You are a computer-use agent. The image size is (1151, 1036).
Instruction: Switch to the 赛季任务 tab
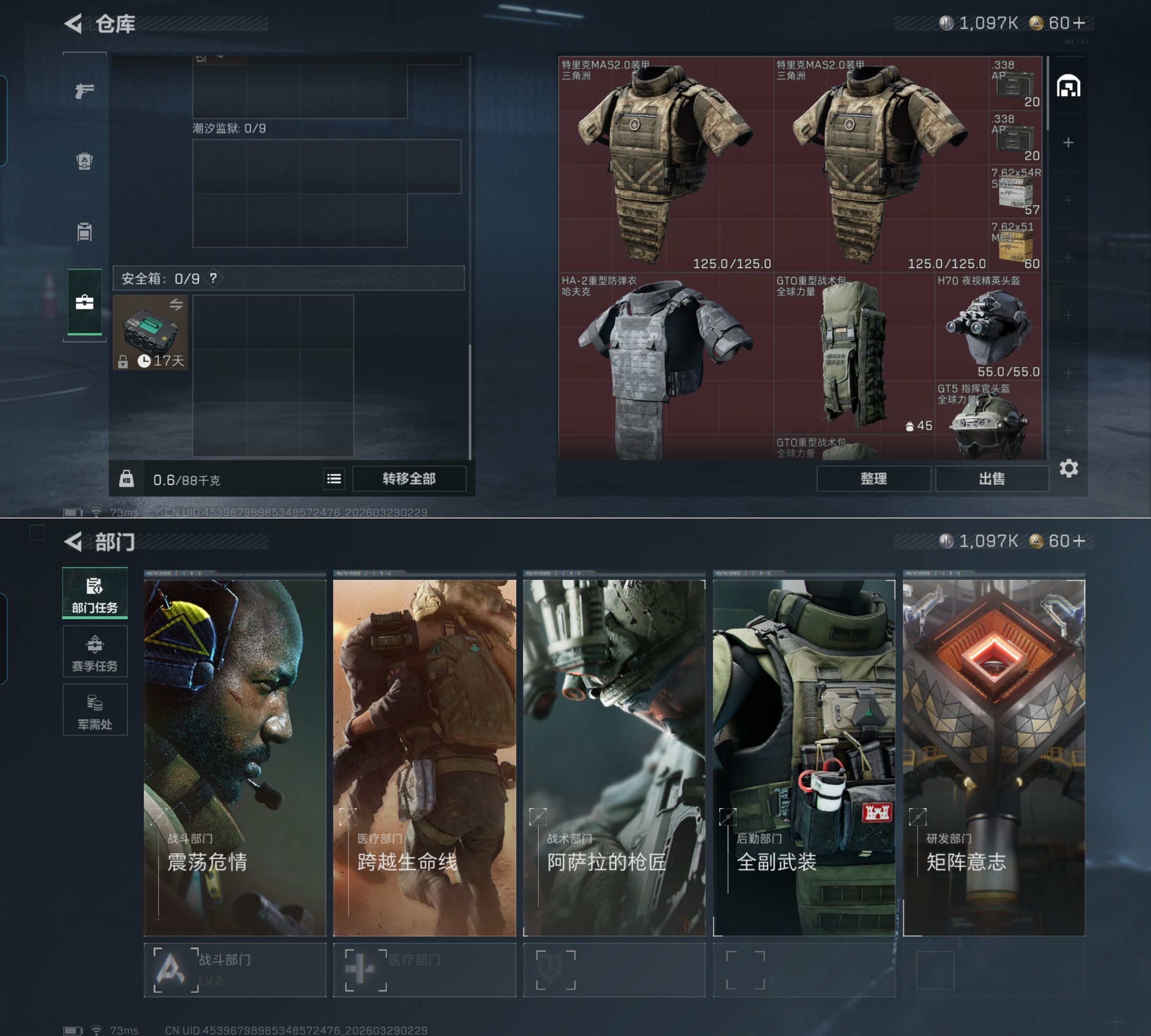click(94, 652)
